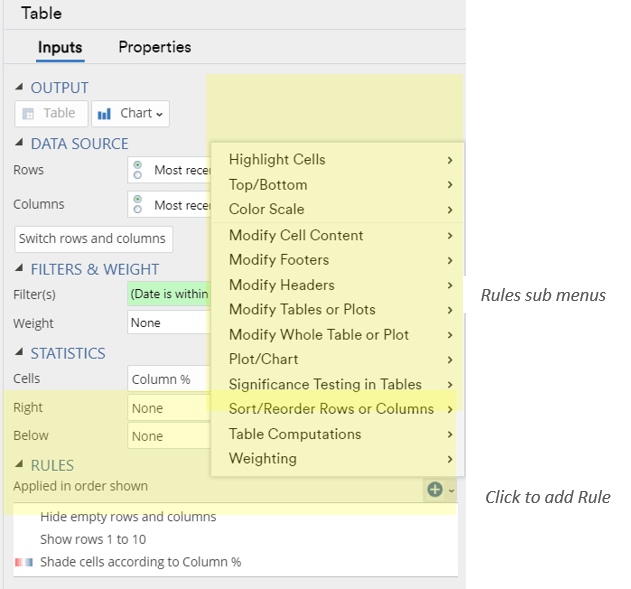Click the green Date is within filter field
This screenshot has width=631, height=589.
(169, 294)
